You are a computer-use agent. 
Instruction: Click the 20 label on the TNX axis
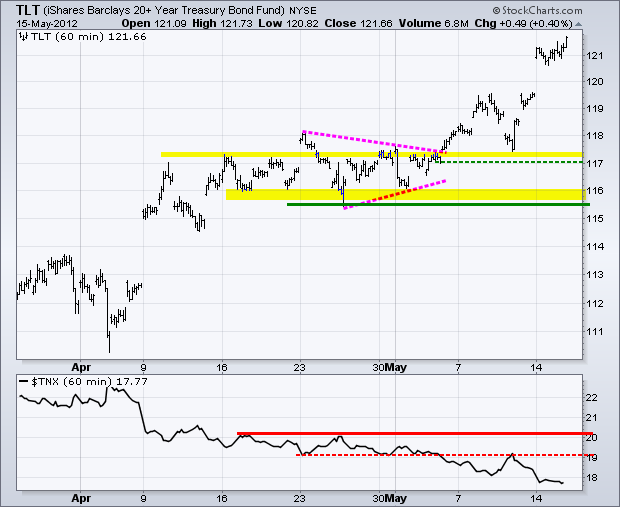pyautogui.click(x=592, y=438)
